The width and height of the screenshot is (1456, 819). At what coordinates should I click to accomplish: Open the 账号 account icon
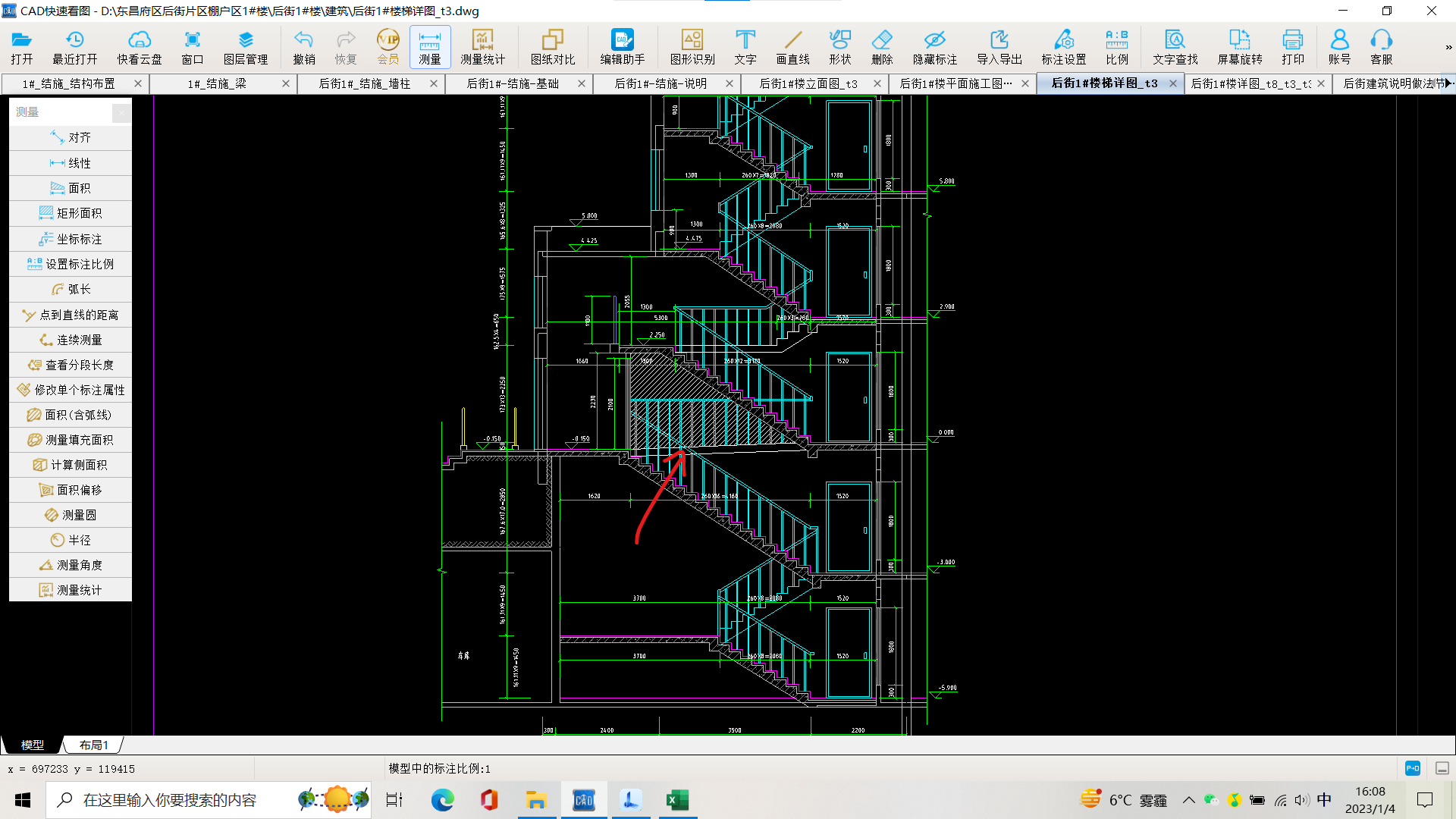click(1339, 47)
